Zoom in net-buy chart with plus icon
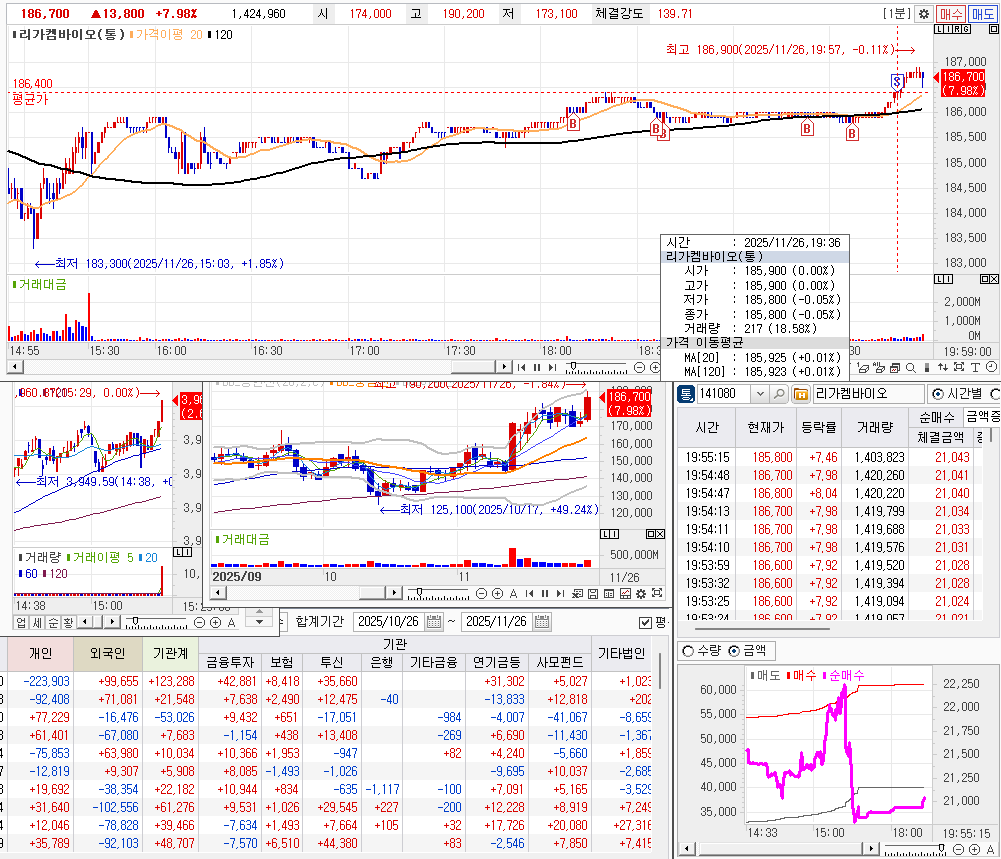This screenshot has height=859, width=1001. pos(974,849)
